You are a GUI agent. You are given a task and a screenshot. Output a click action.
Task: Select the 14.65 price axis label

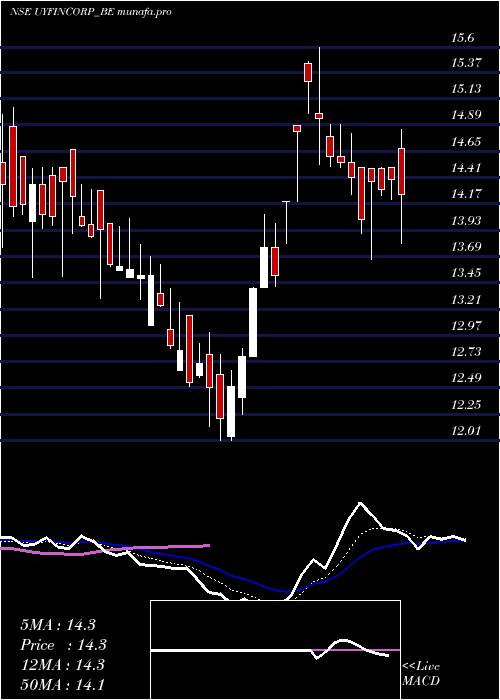(466, 142)
